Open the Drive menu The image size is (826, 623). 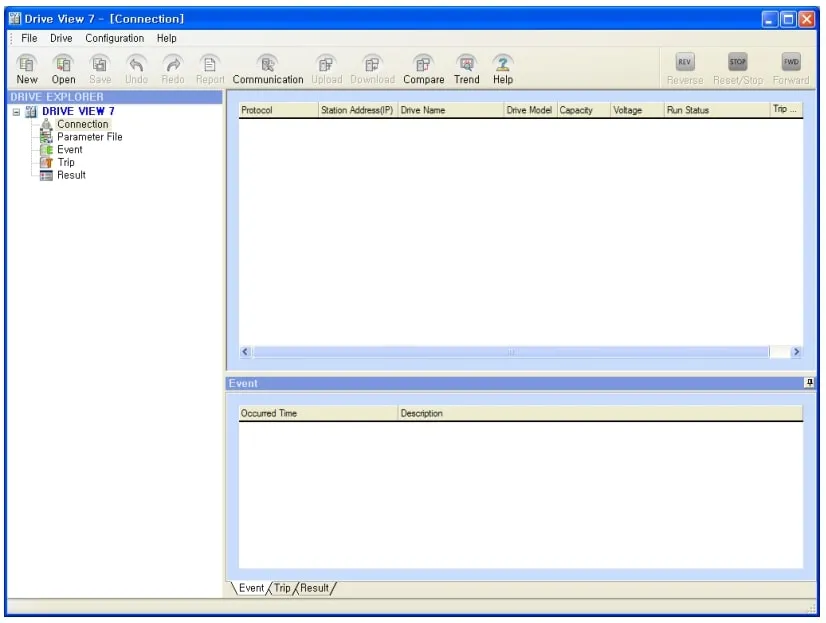(60, 37)
